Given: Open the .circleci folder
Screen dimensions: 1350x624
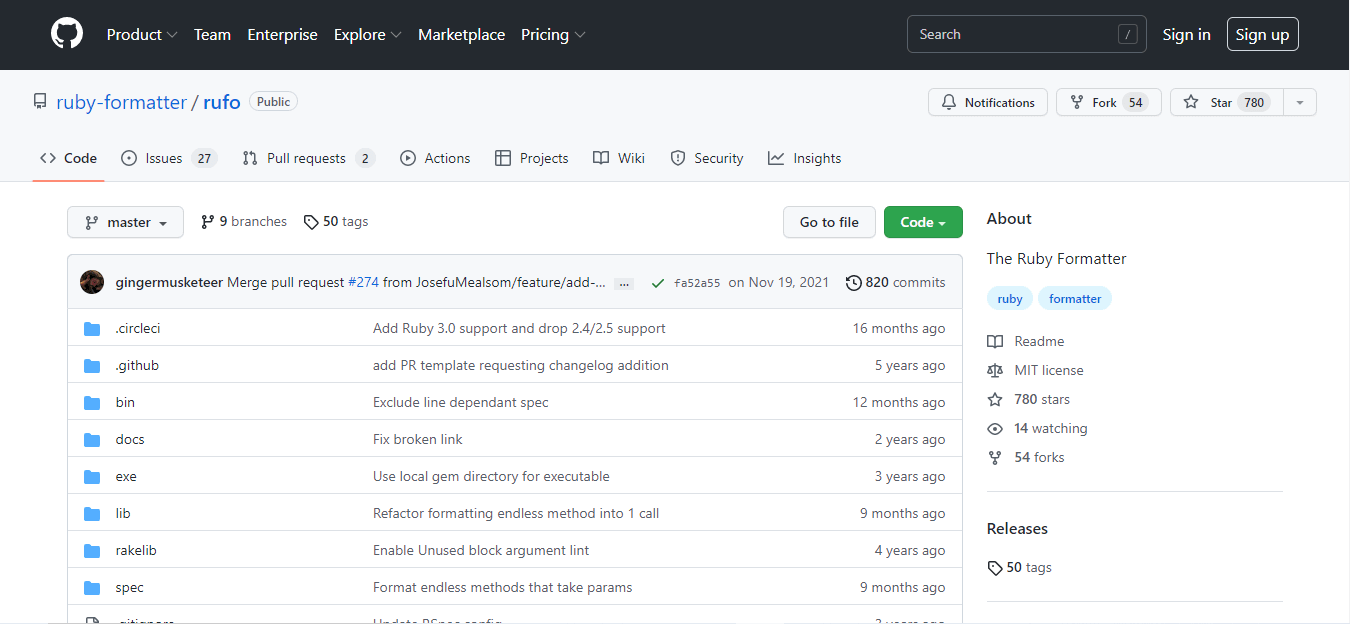Looking at the screenshot, I should (137, 328).
